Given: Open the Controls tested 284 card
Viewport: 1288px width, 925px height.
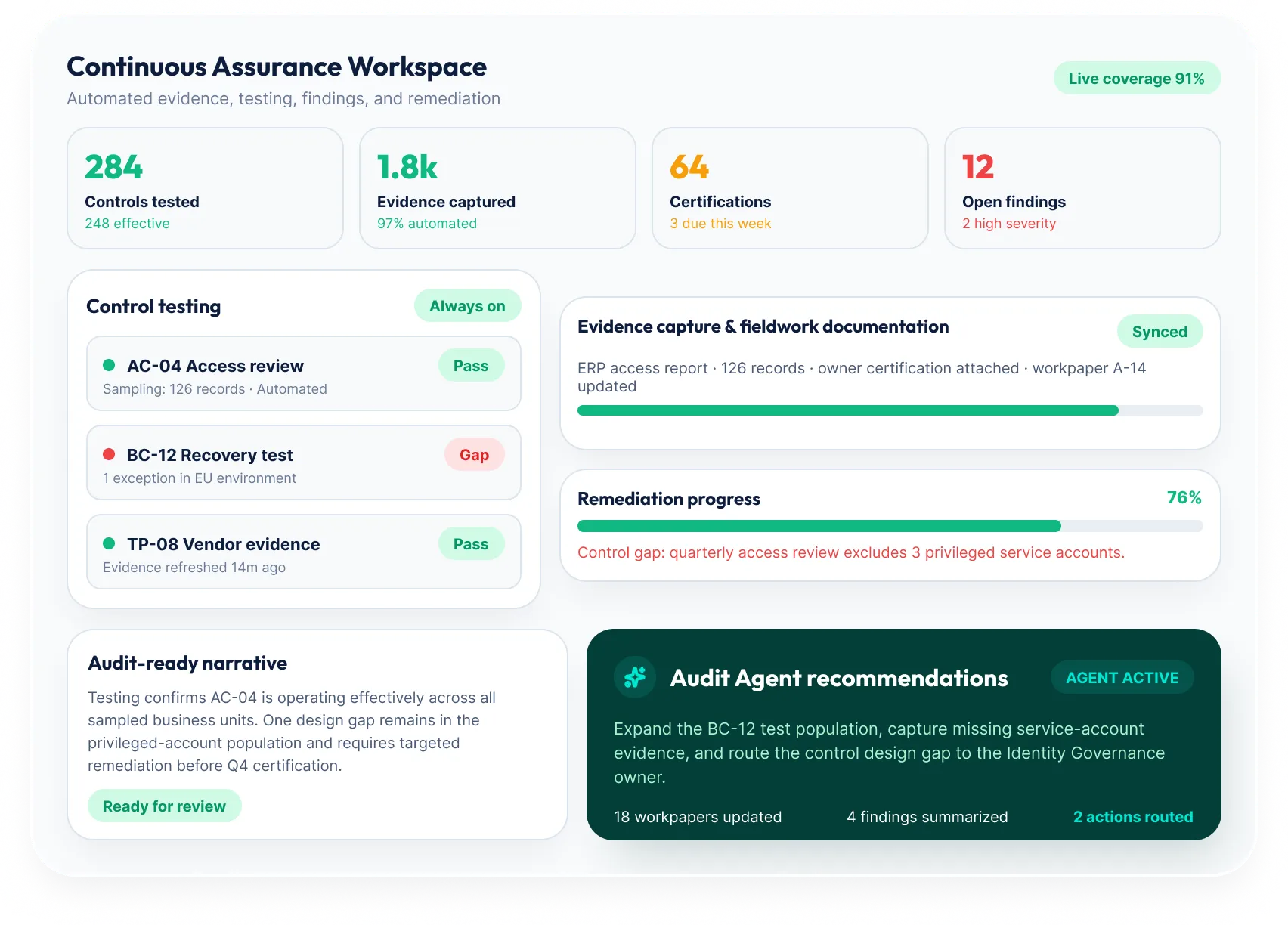Looking at the screenshot, I should point(205,188).
